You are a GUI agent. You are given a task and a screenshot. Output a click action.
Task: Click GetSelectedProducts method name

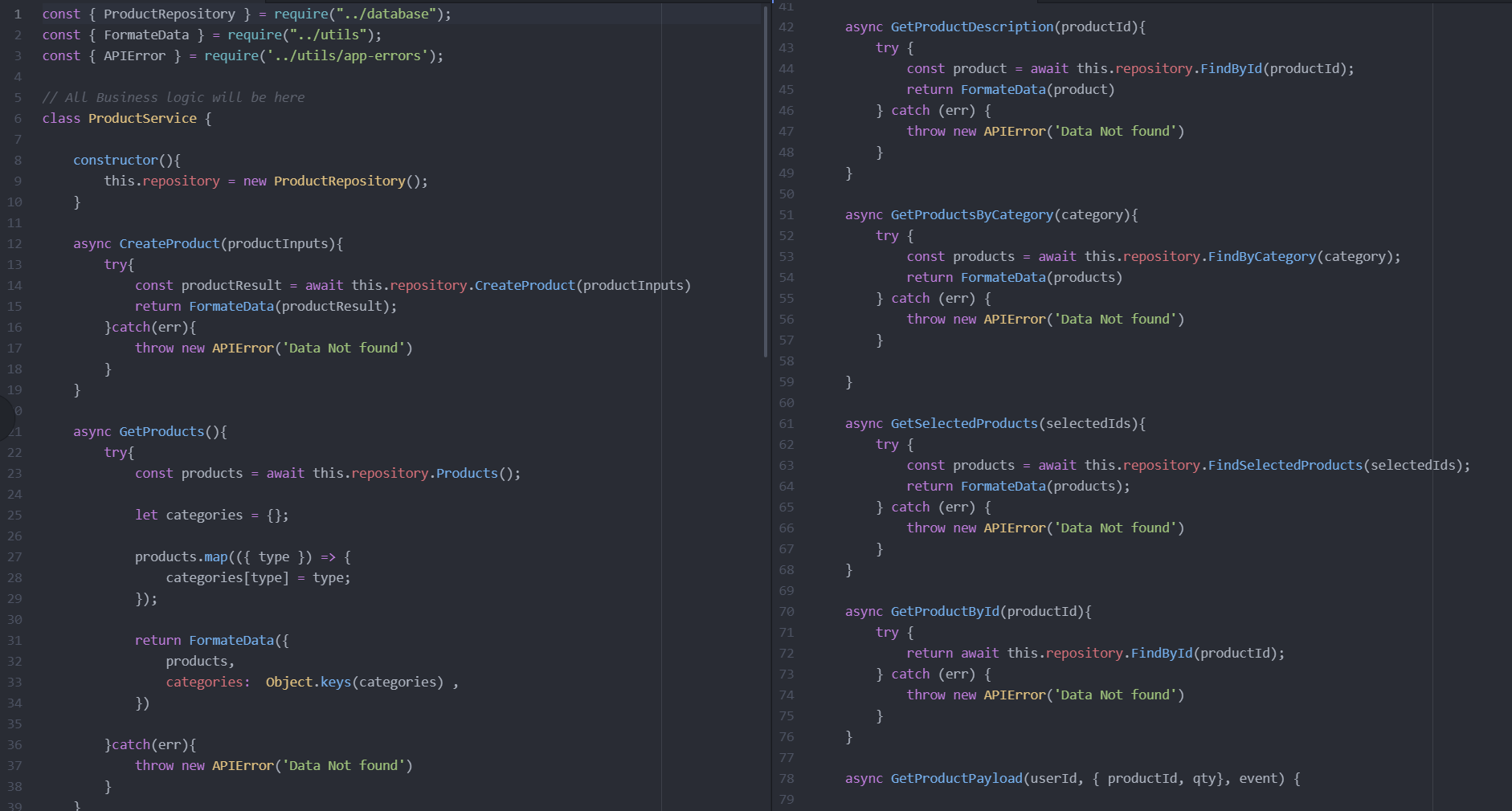964,423
